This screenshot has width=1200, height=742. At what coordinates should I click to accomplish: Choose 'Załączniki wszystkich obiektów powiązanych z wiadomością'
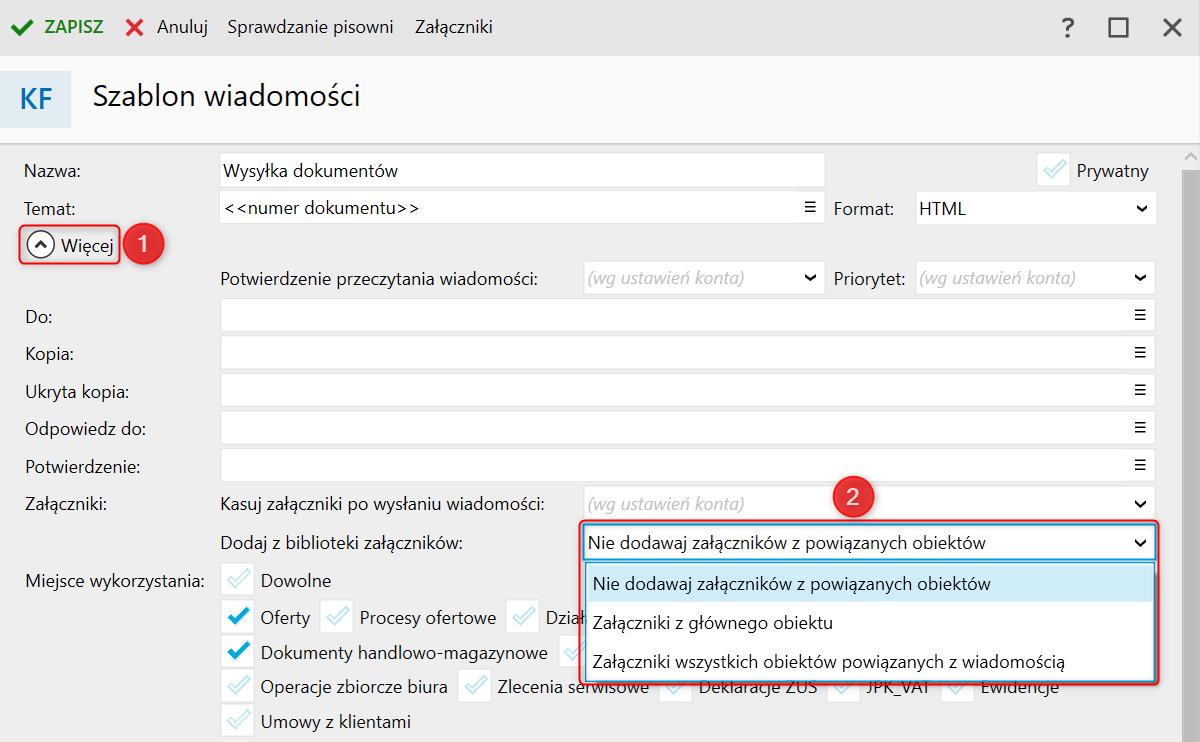coord(870,661)
